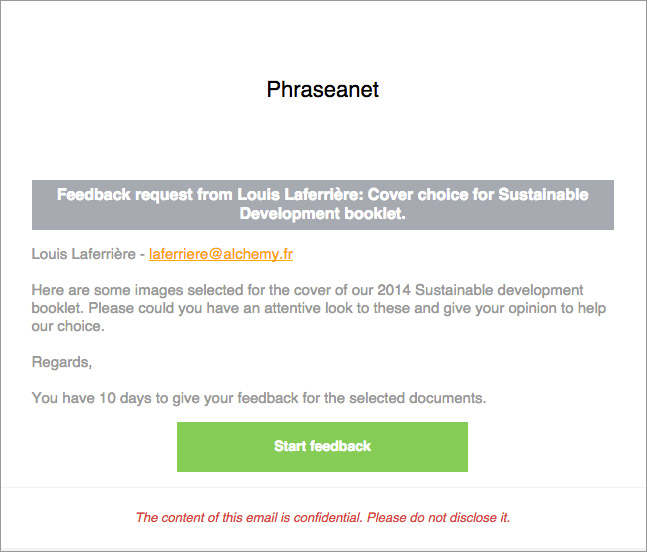This screenshot has height=552, width=647.
Task: Select the gray Feedback request header banner
Action: [x=323, y=205]
